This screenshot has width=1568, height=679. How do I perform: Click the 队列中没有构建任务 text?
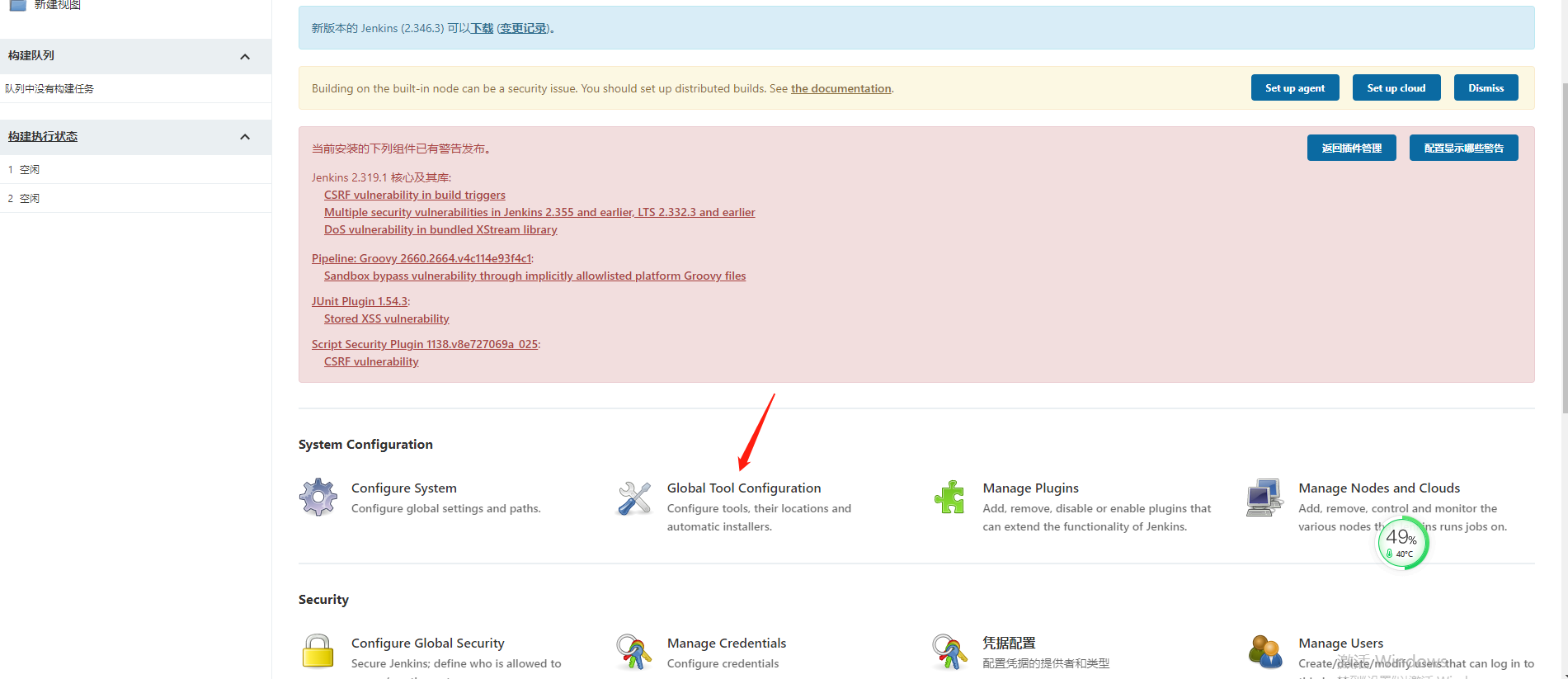pos(49,88)
